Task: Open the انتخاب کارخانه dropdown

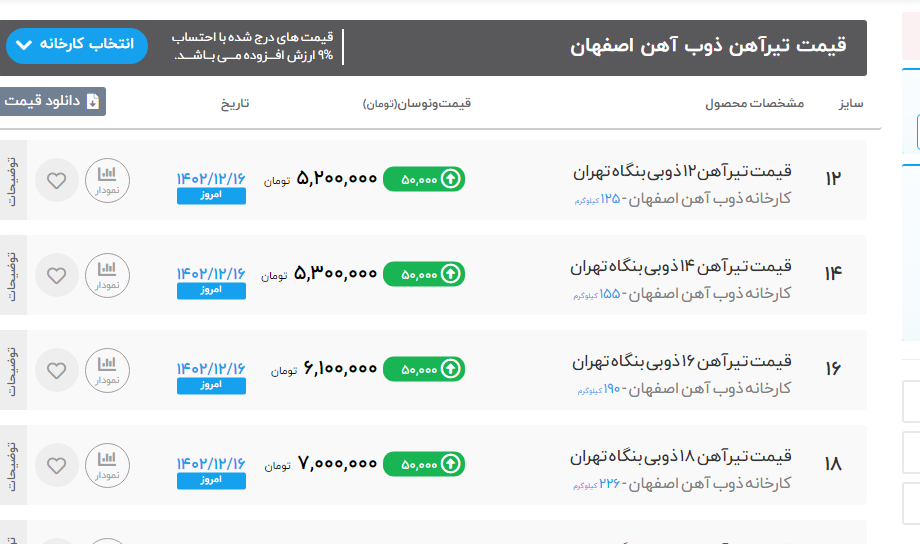Action: coord(77,46)
